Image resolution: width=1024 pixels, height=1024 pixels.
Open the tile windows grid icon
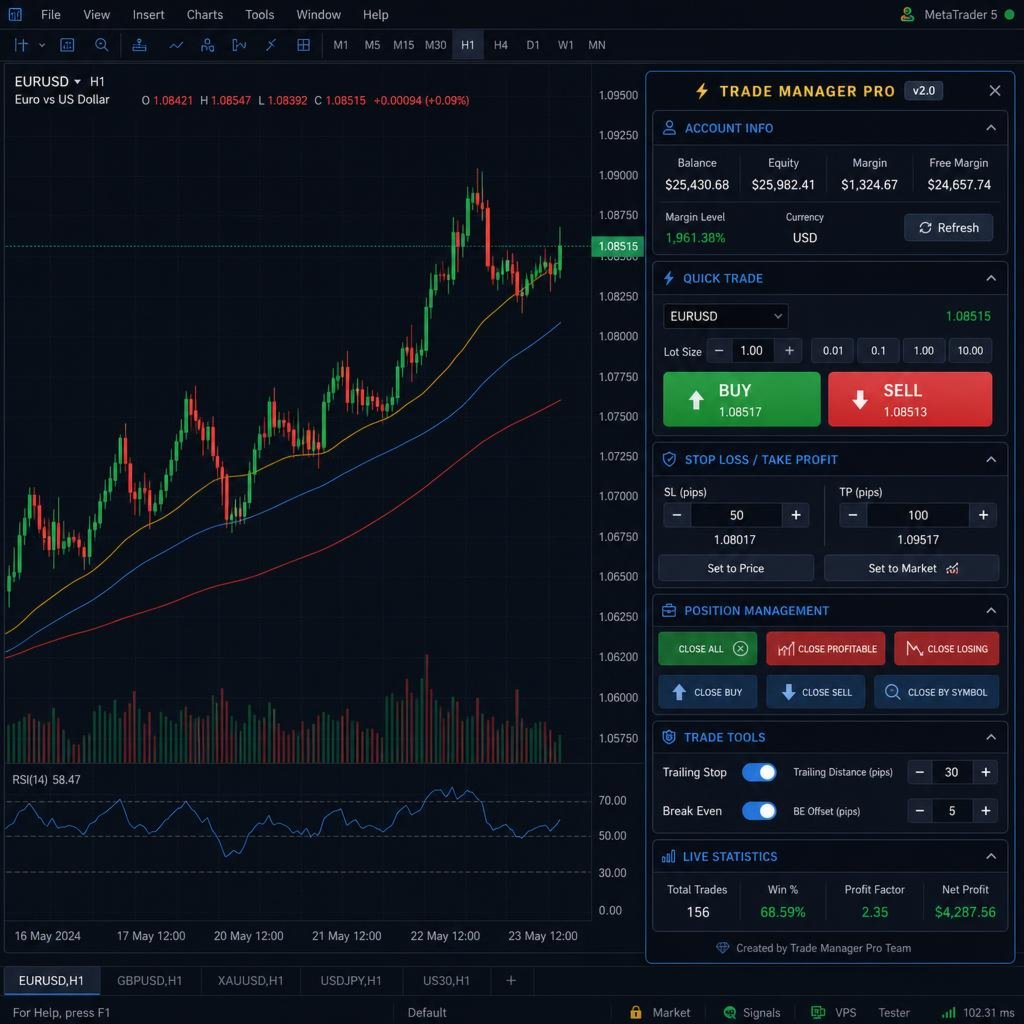pyautogui.click(x=303, y=45)
